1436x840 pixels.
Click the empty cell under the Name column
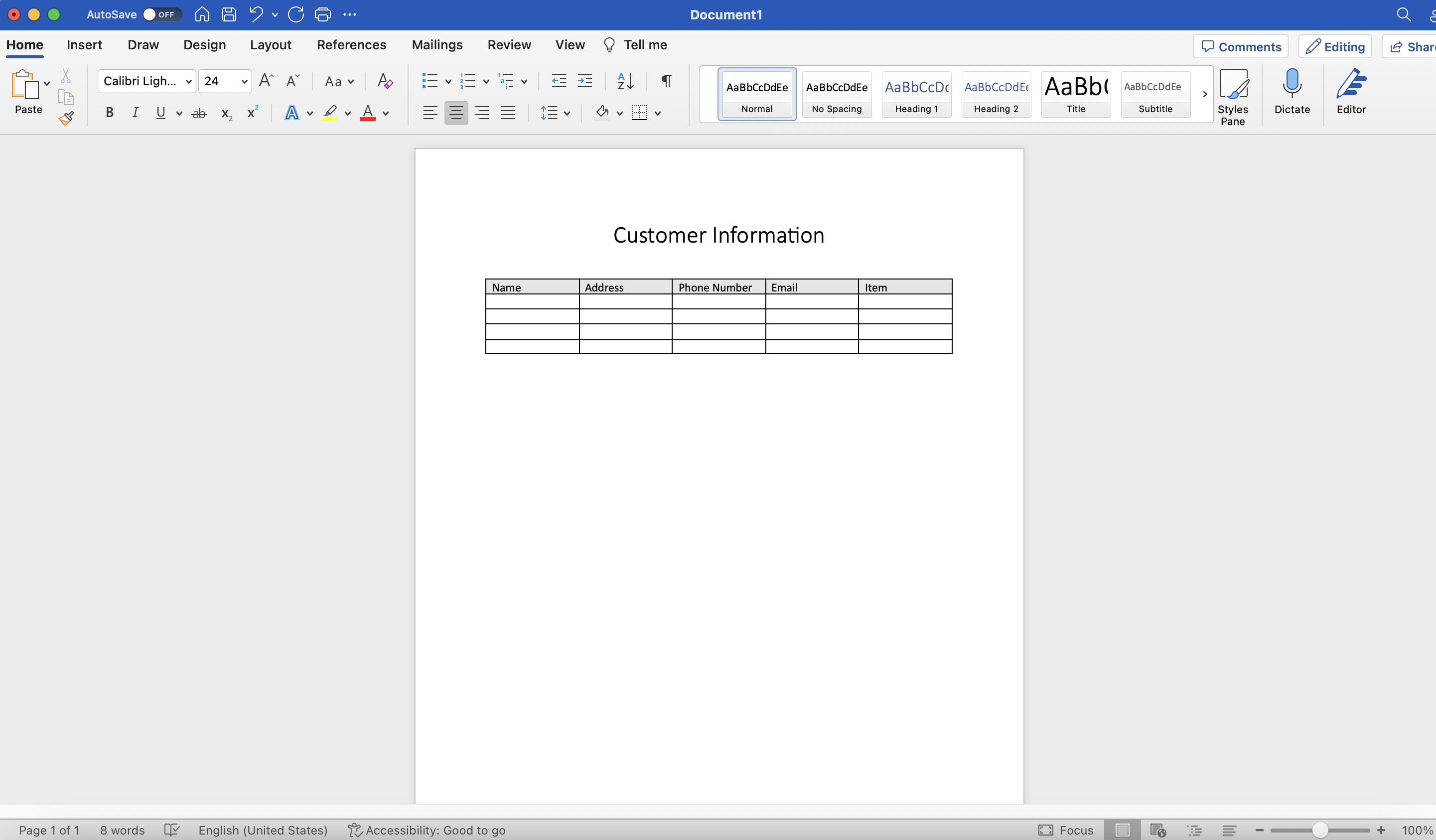(532, 301)
